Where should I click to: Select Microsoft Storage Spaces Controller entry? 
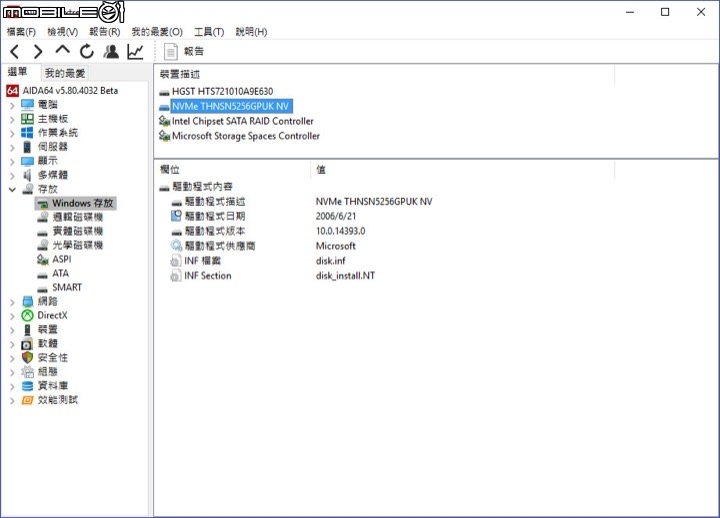coord(246,136)
